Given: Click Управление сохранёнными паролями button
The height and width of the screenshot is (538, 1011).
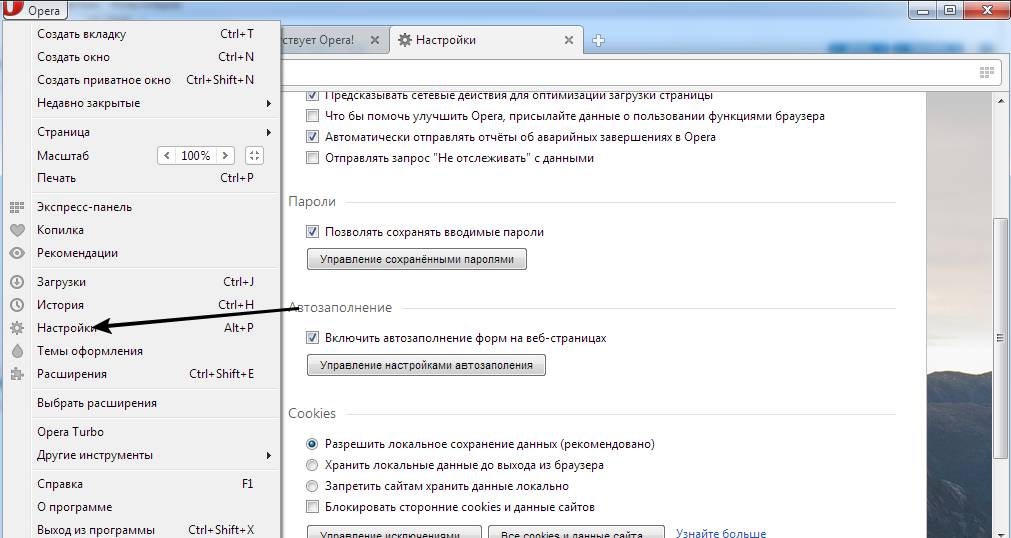Looking at the screenshot, I should click(x=416, y=260).
